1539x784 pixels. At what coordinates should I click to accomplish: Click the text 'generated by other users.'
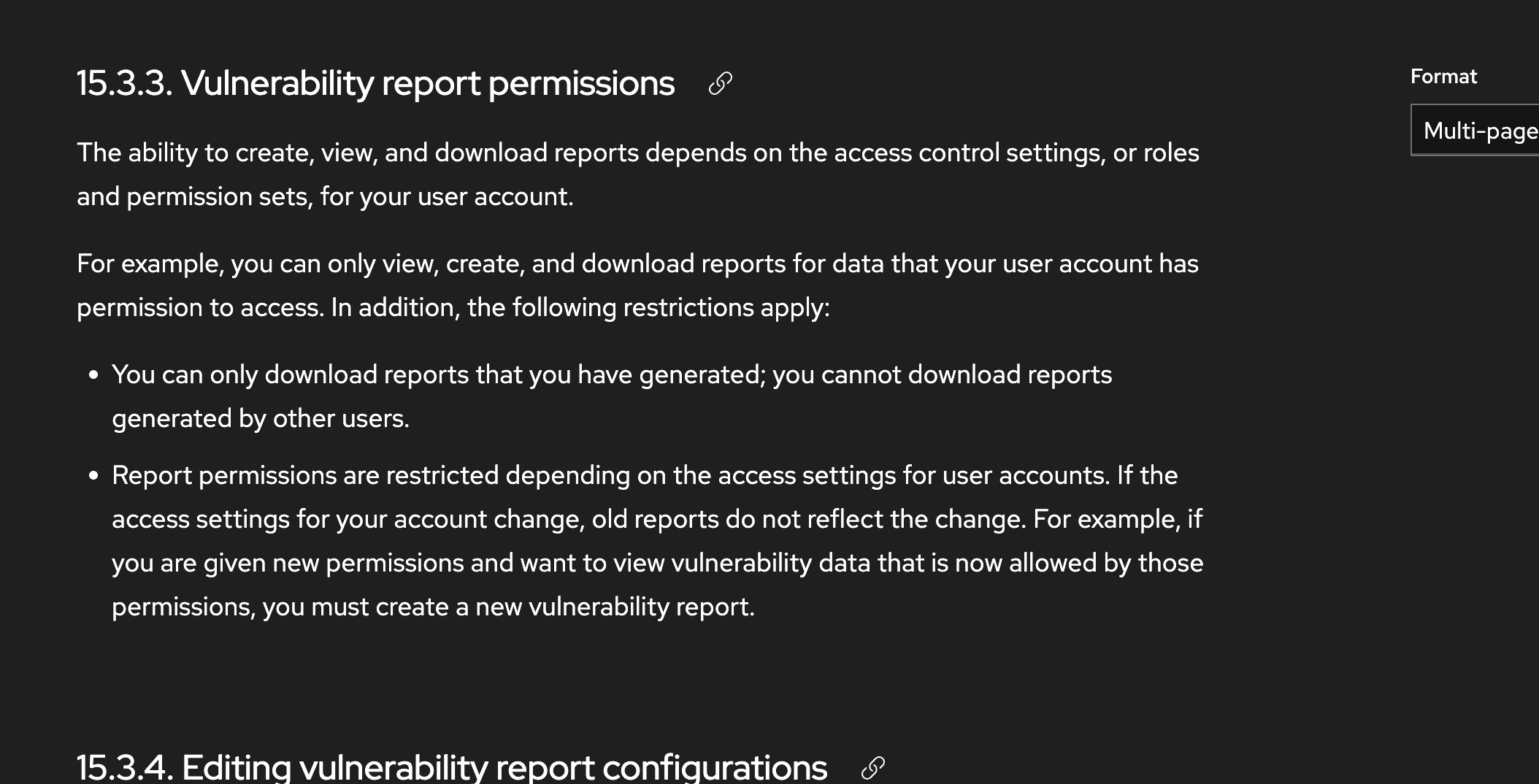coord(261,418)
